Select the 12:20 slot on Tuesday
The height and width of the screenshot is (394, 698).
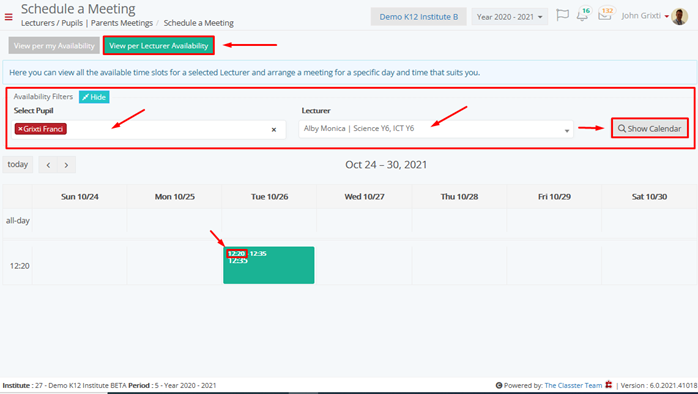268,265
